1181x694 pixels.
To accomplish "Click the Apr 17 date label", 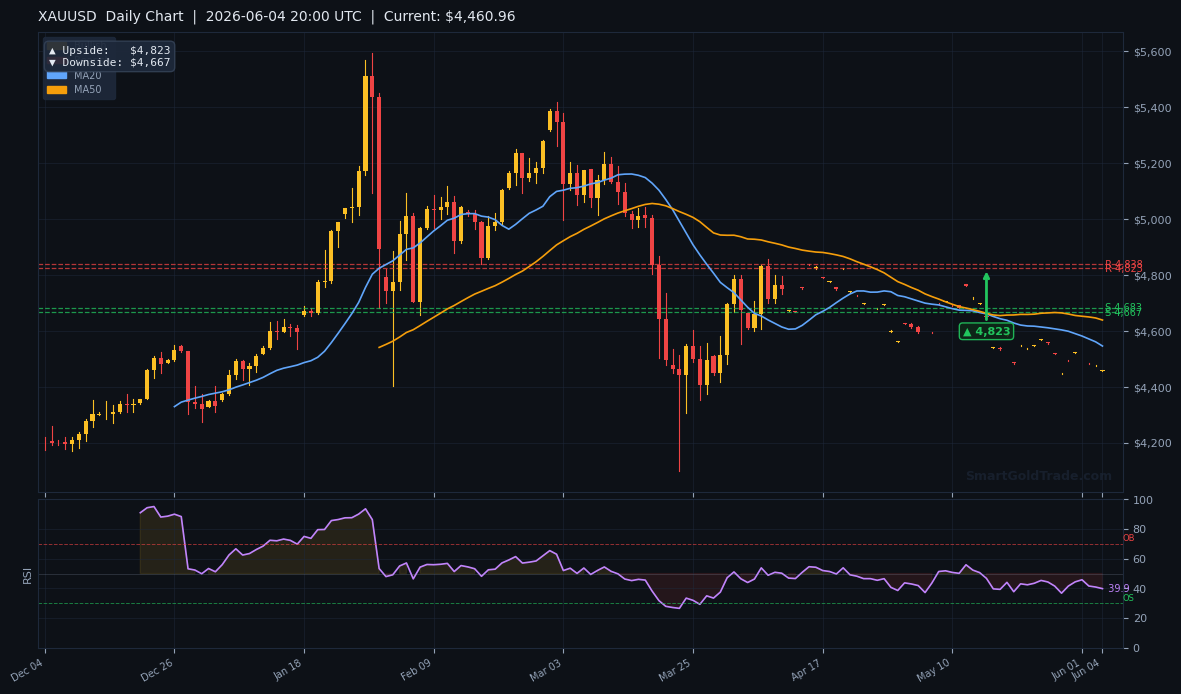I will coord(807,670).
